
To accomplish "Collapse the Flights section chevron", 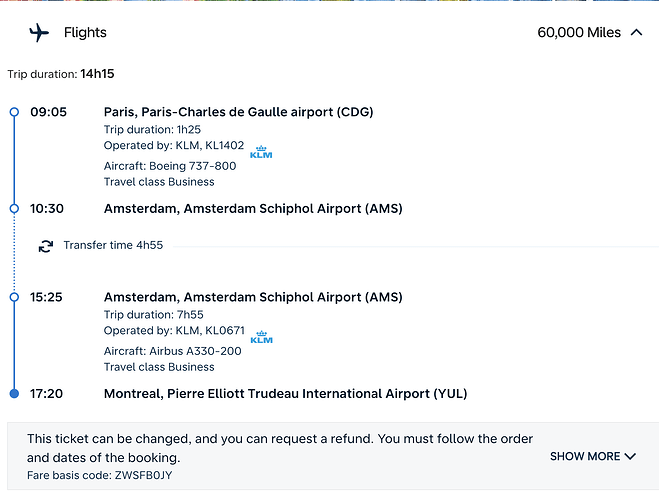I will (637, 33).
